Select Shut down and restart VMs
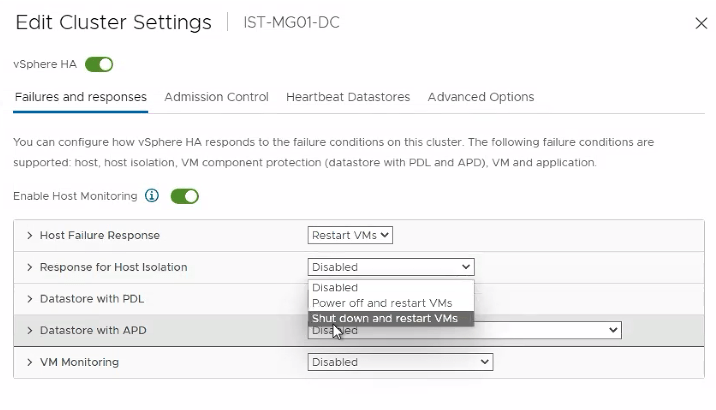This screenshot has height=410, width=716. pyautogui.click(x=385, y=318)
